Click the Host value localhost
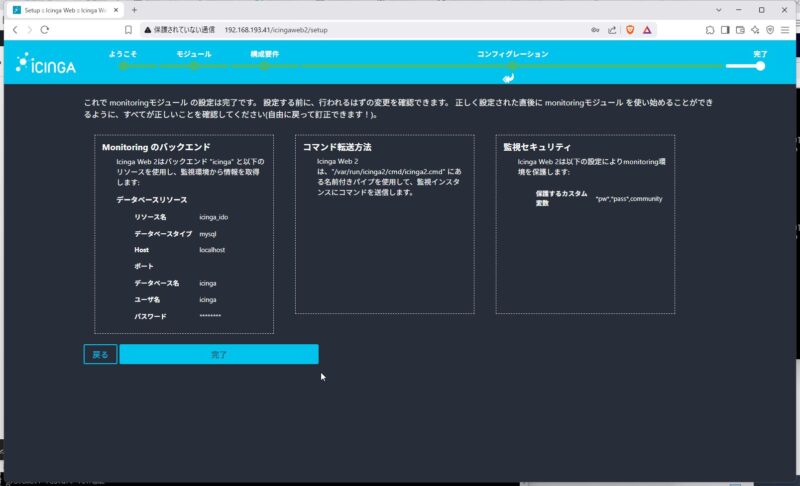Viewport: 800px width, 486px height. coord(212,250)
